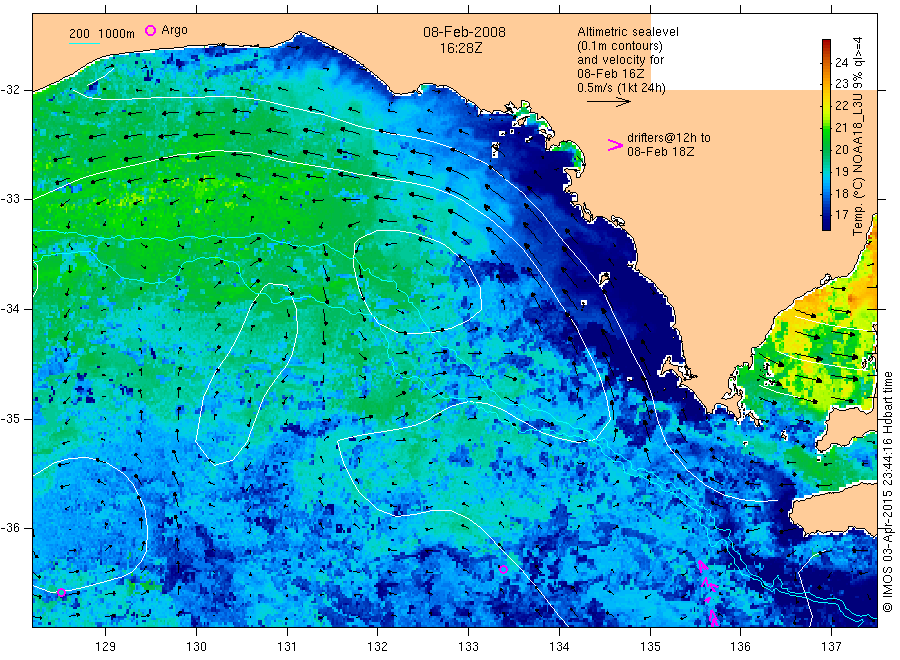Click the "16:28Z" time label

point(461,49)
